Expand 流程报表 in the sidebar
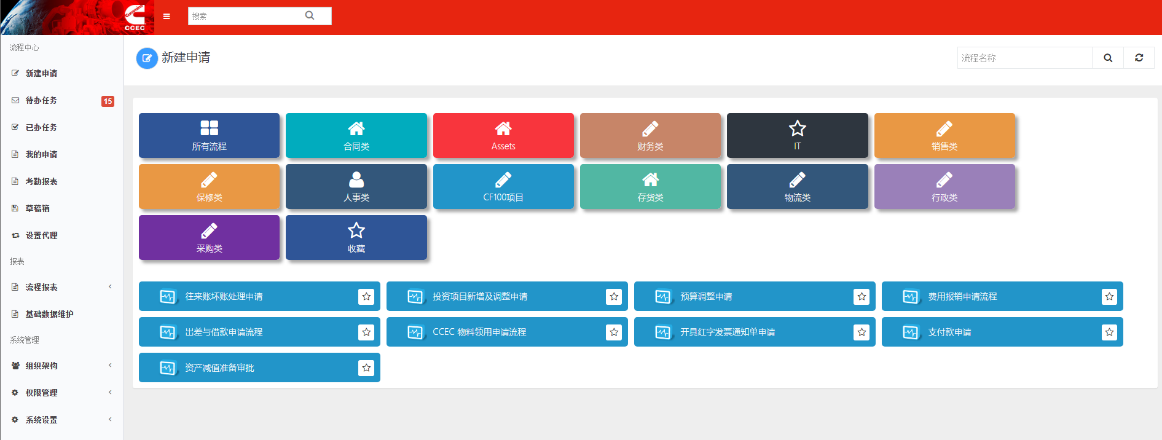 coord(61,287)
